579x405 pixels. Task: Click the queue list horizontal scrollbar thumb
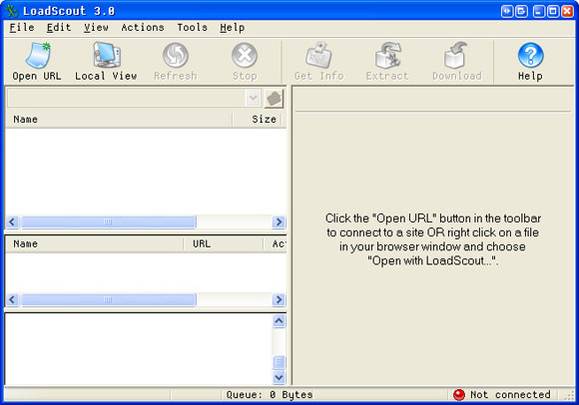tap(108, 299)
